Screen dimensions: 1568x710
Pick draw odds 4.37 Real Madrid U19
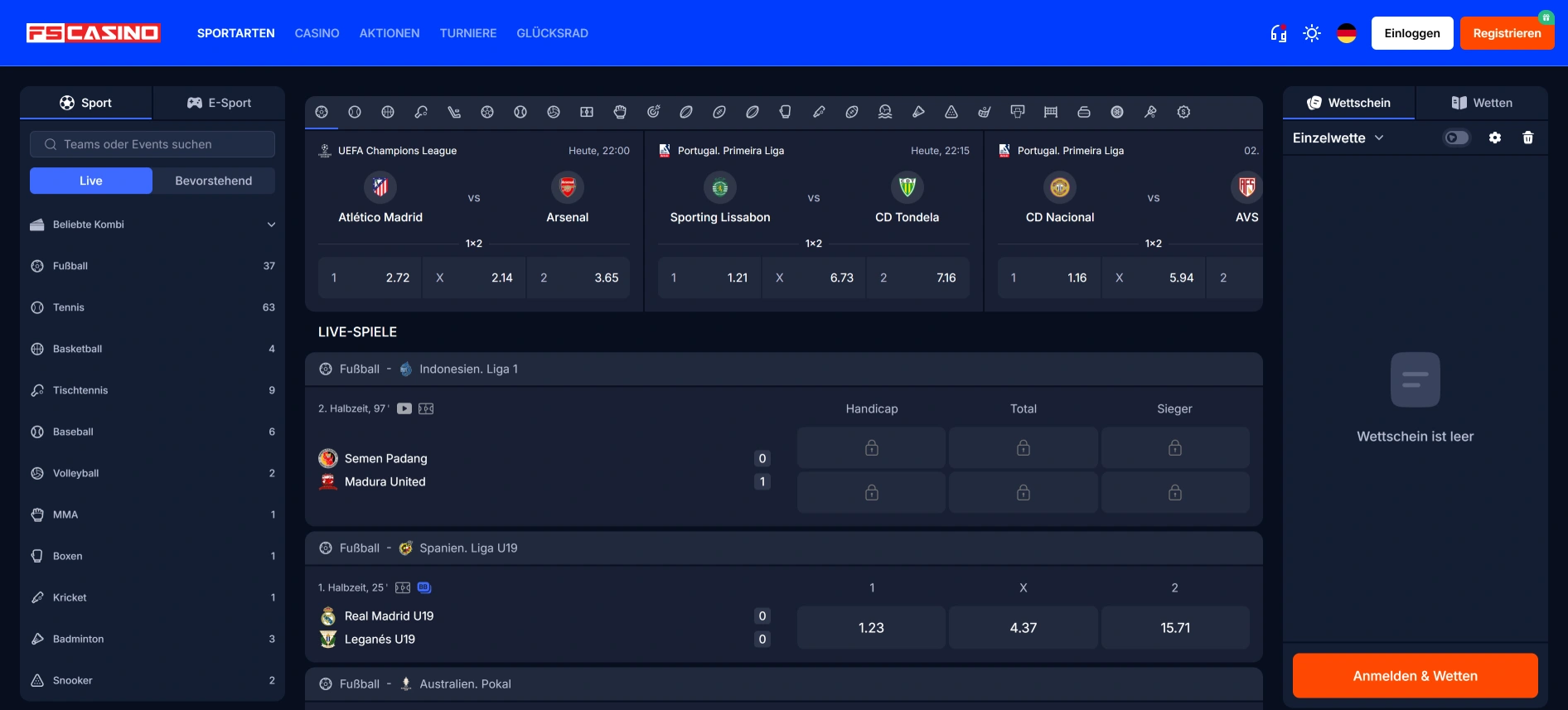pos(1024,628)
